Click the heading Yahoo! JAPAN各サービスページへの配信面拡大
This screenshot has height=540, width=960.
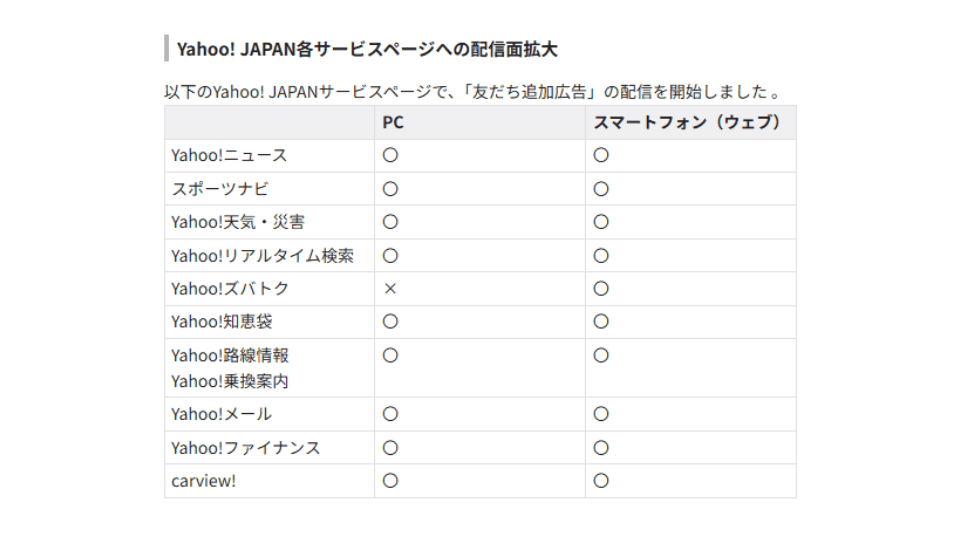[367, 49]
